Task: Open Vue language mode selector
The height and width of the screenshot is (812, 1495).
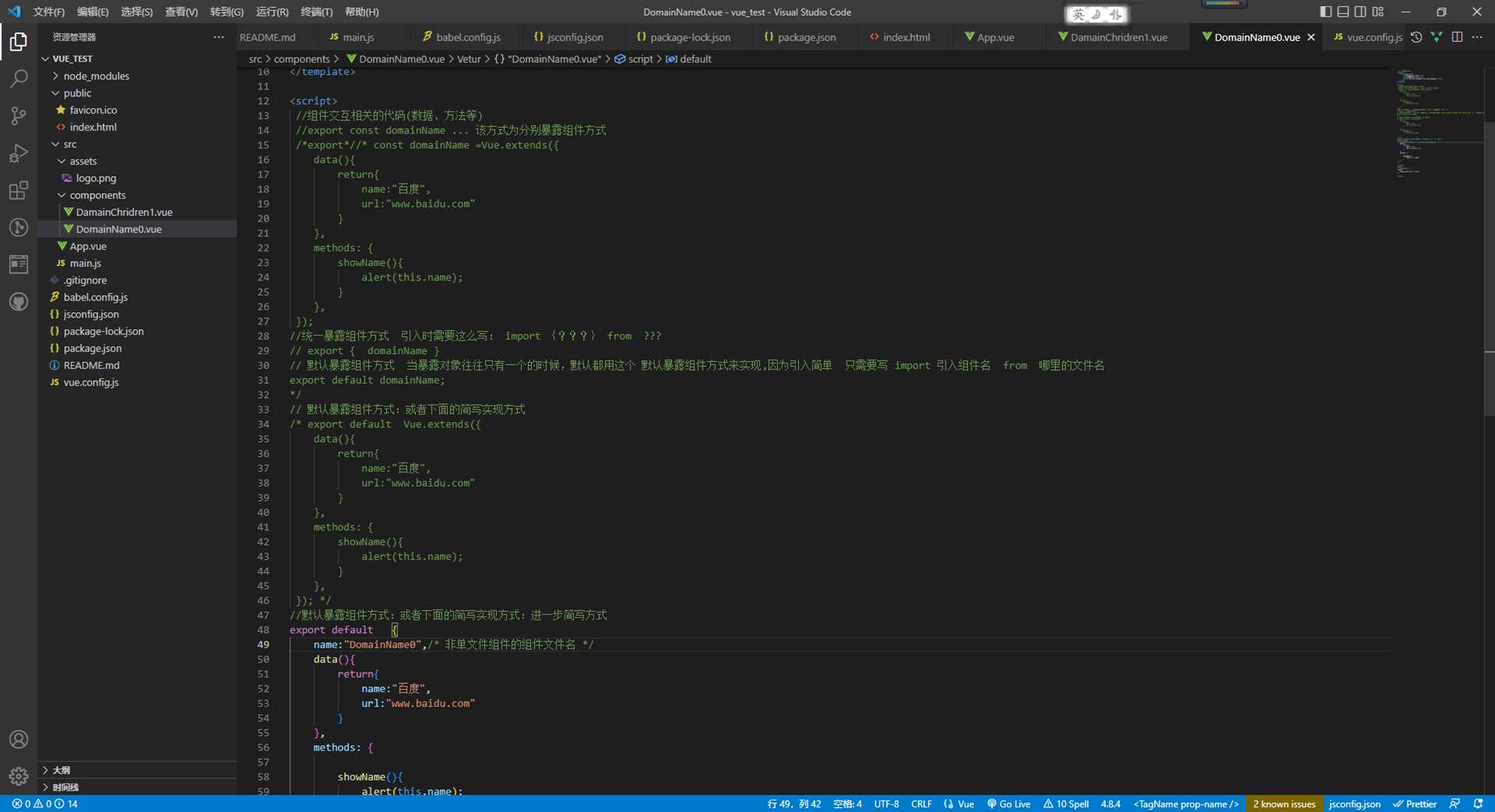Action: click(x=959, y=804)
